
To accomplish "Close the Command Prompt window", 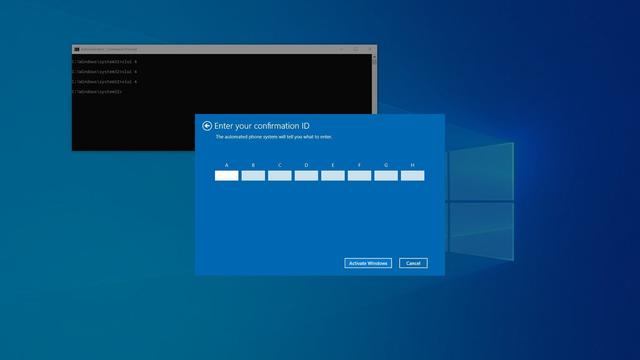I will click(370, 49).
